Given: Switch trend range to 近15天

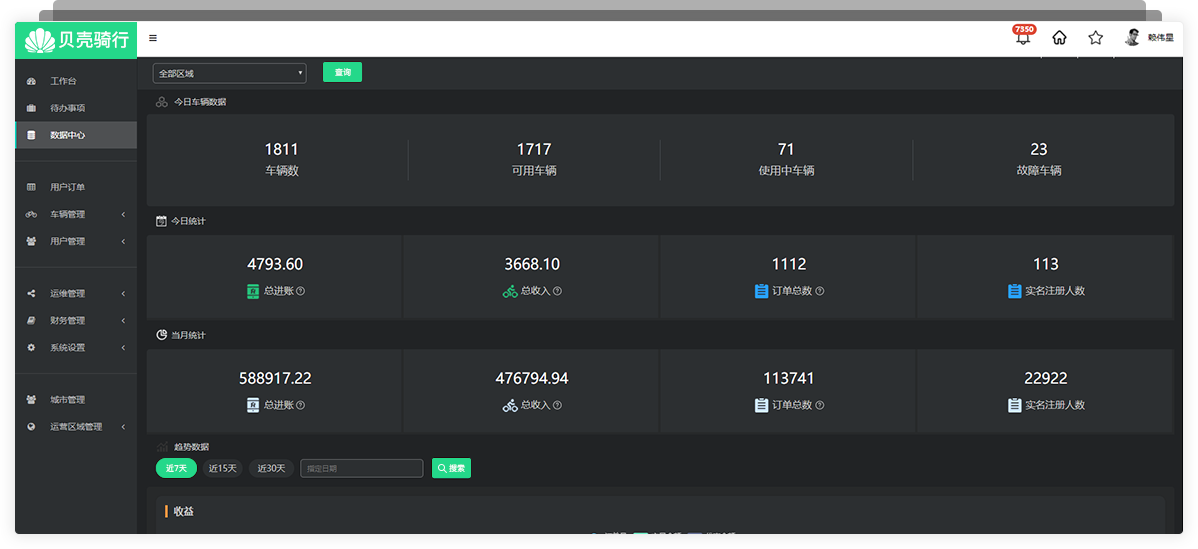Looking at the screenshot, I should (222, 468).
